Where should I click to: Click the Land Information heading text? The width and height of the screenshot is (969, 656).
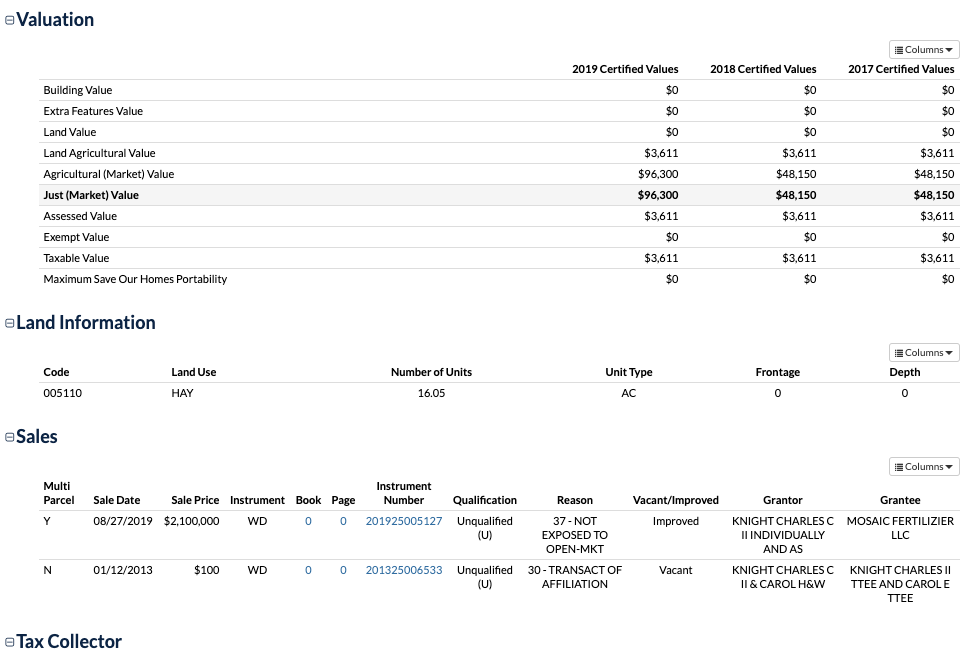[x=86, y=323]
